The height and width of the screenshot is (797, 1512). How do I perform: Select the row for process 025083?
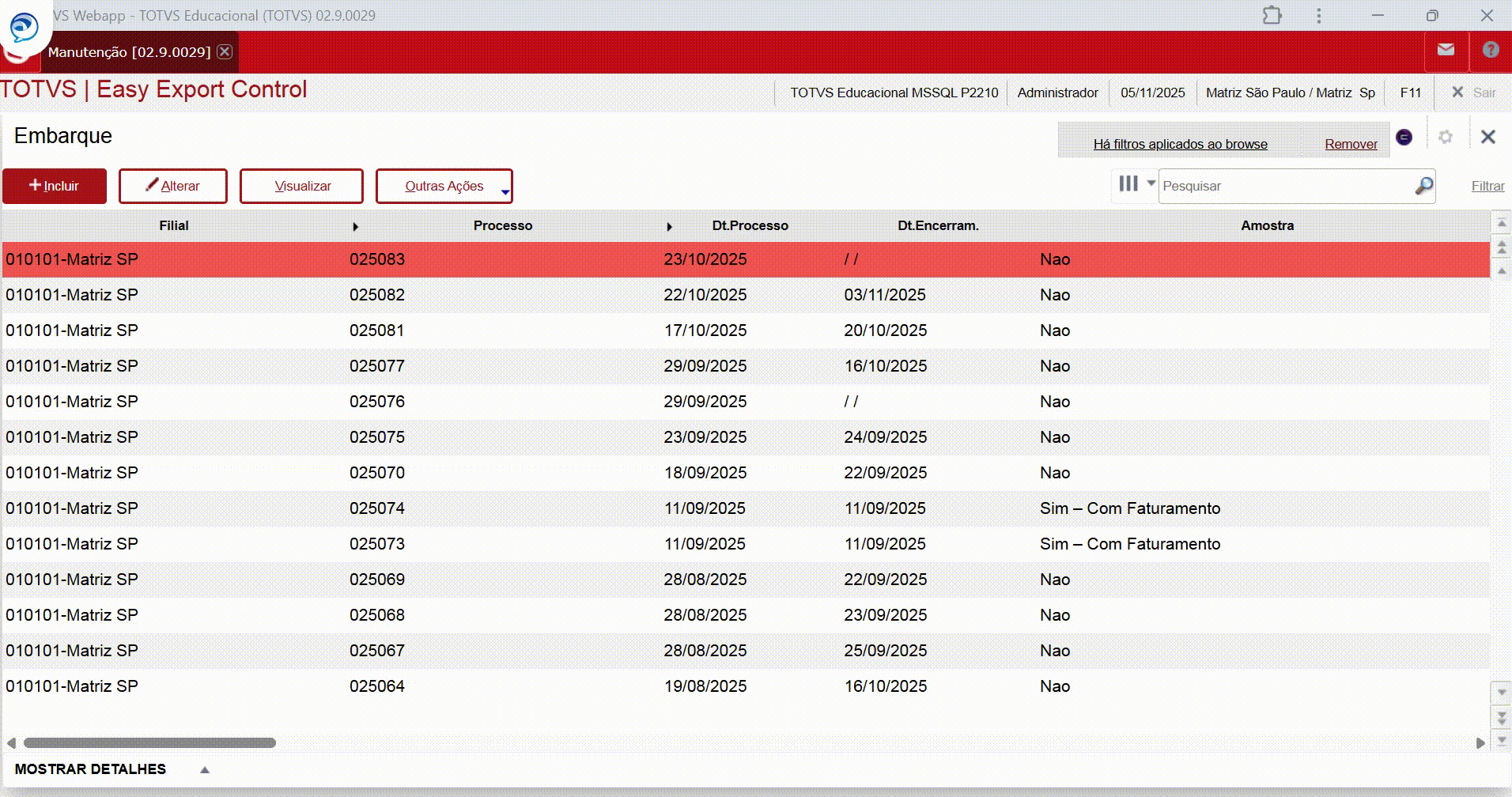click(x=746, y=259)
